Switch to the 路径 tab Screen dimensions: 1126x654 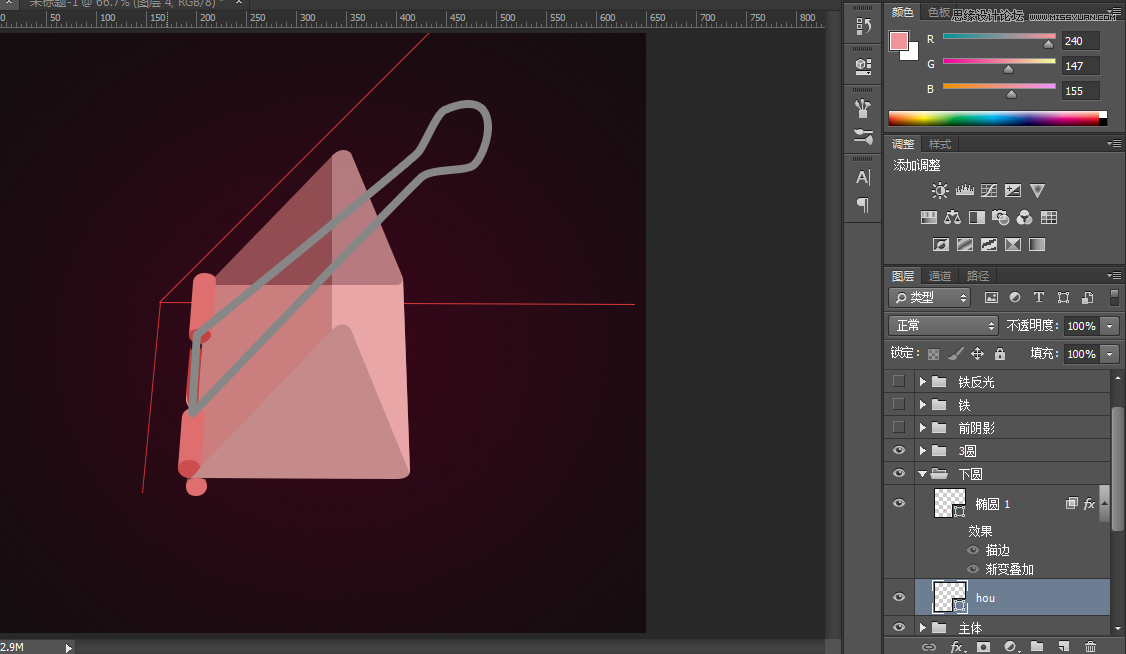coord(978,276)
